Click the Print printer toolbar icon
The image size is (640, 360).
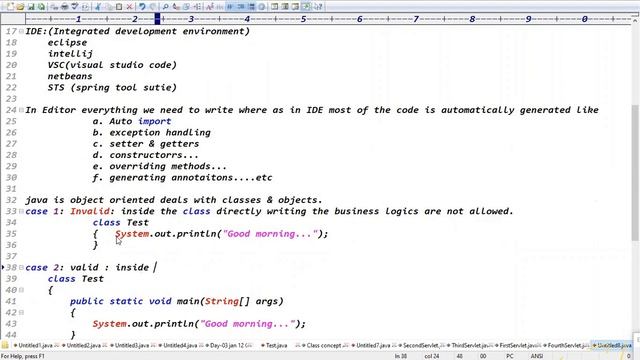64,7
